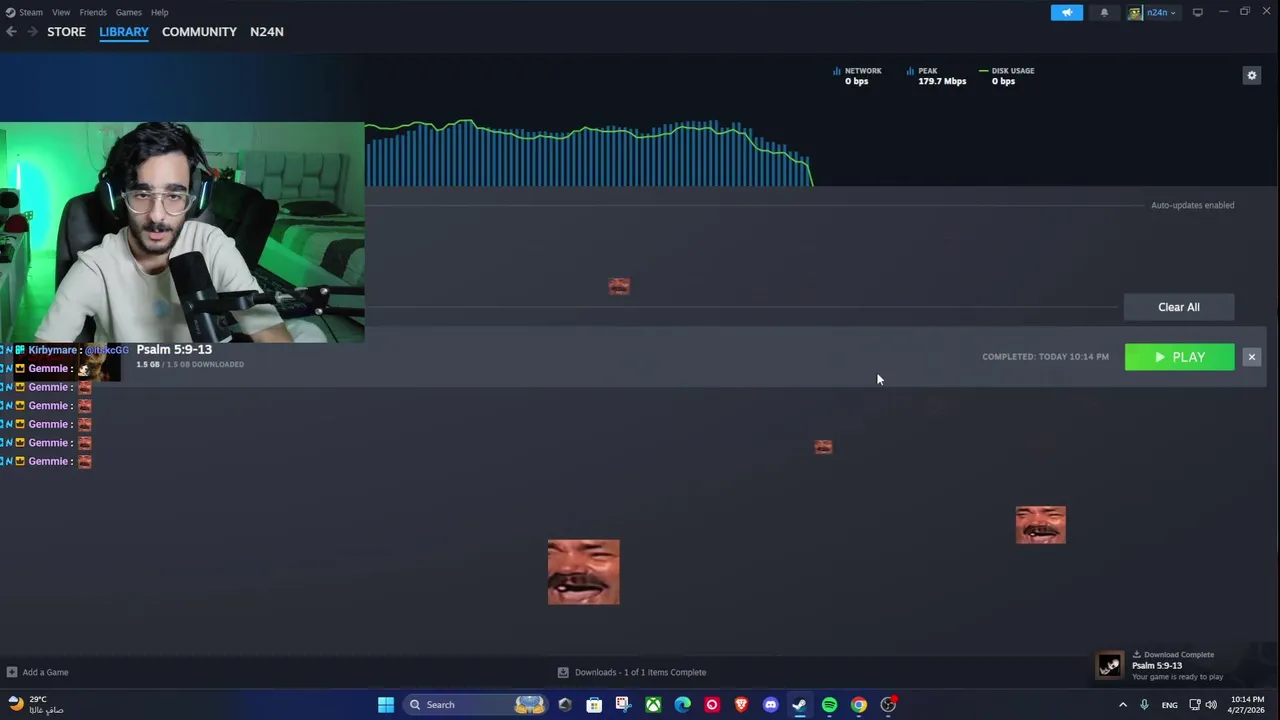Screen dimensions: 1280x720
Task: Open Spotify from taskbar
Action: (x=829, y=705)
